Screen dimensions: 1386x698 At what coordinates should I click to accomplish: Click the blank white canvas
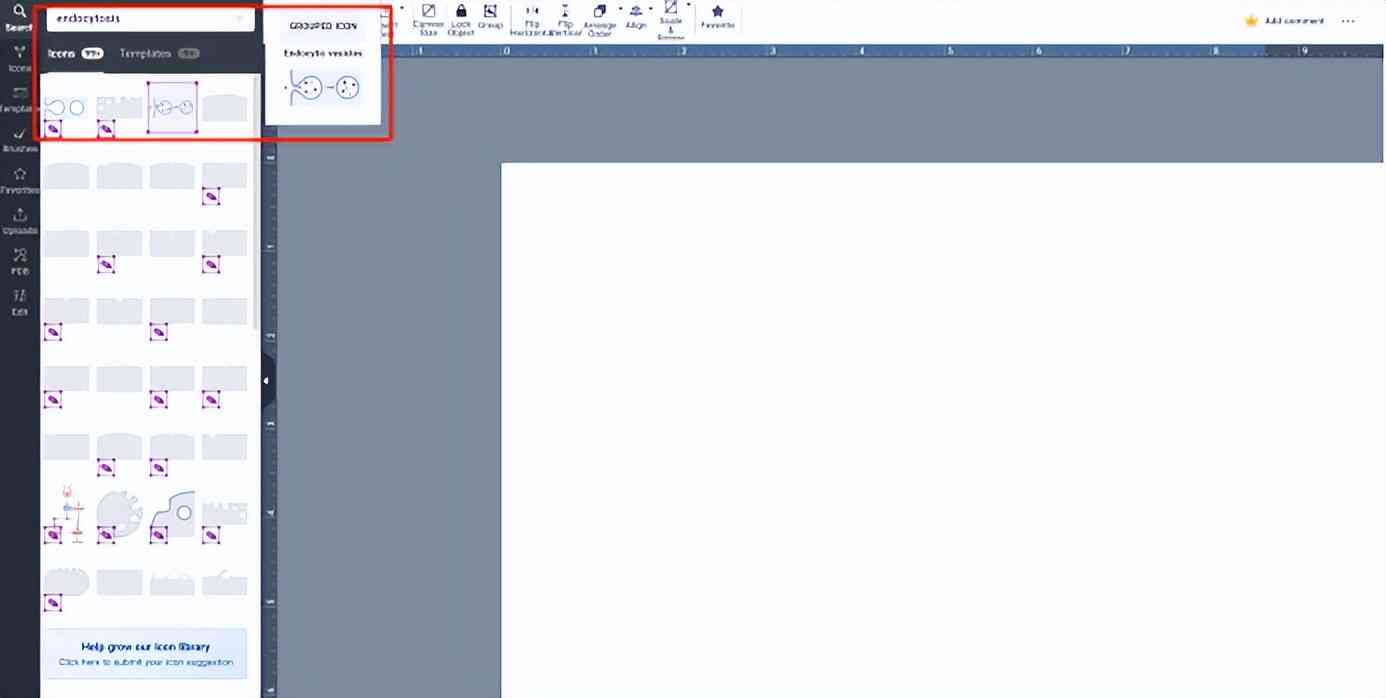pyautogui.click(x=942, y=430)
